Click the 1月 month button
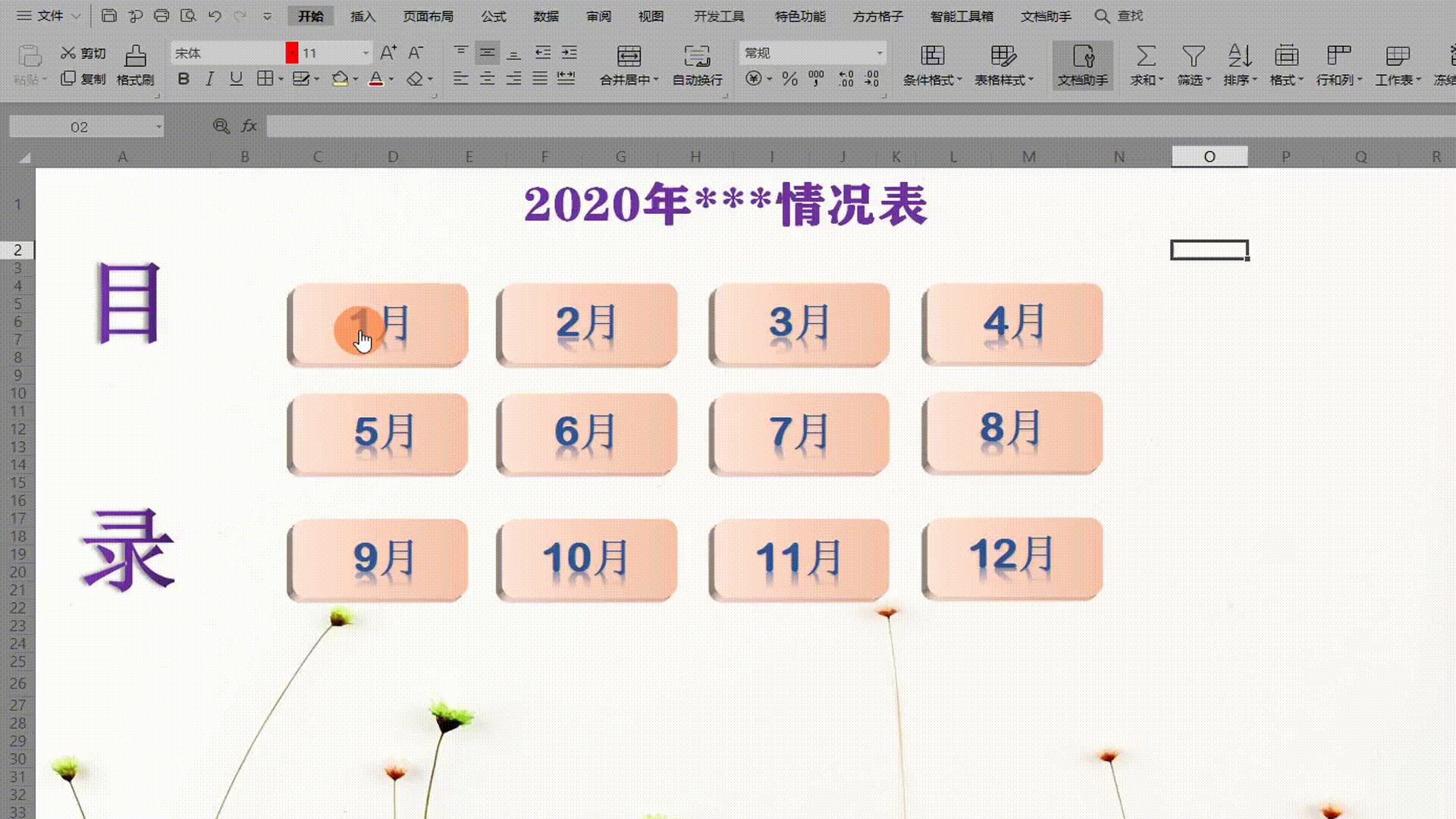 377,325
